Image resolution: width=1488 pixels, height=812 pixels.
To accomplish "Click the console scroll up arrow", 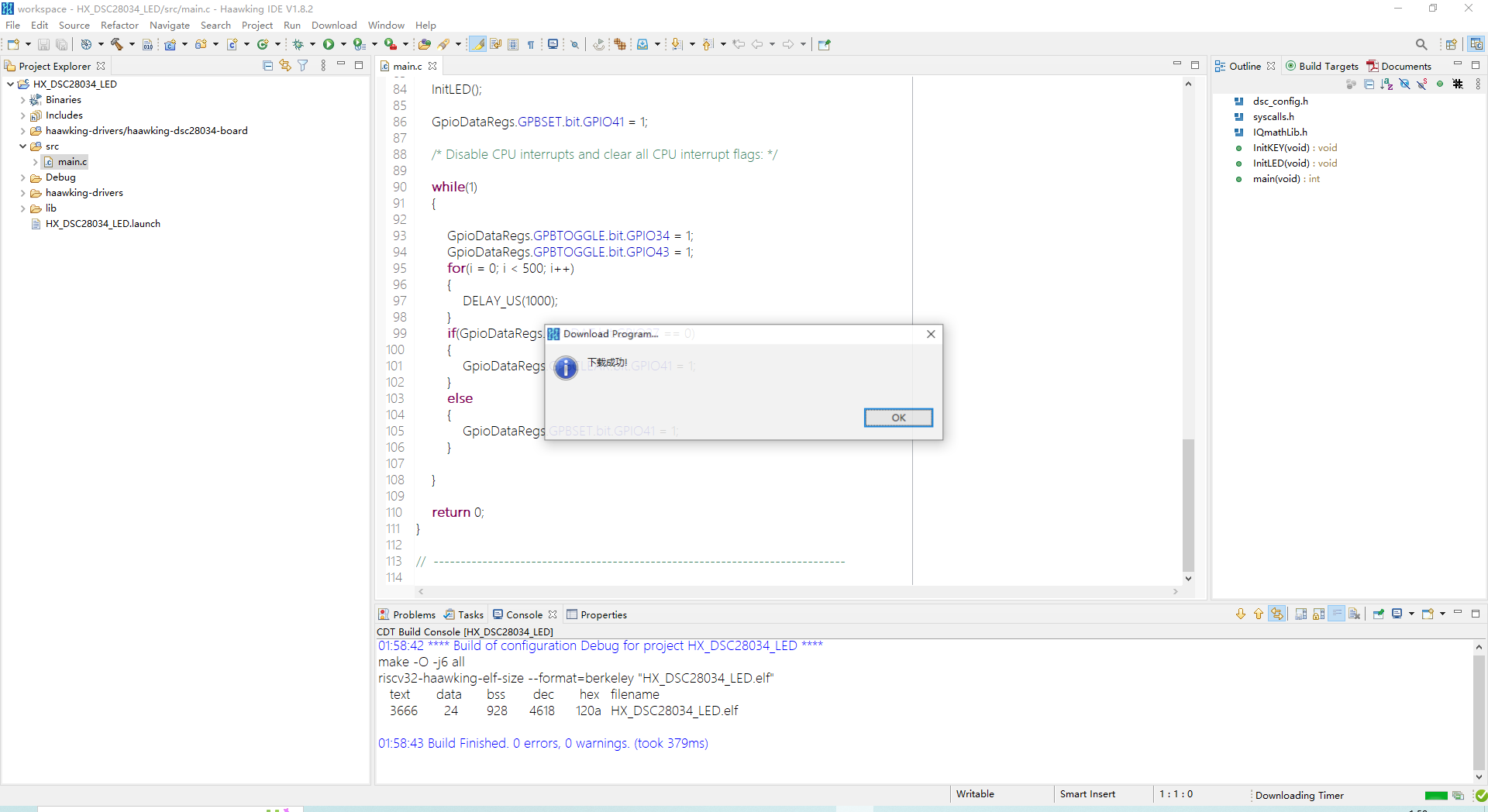I will (x=1479, y=646).
